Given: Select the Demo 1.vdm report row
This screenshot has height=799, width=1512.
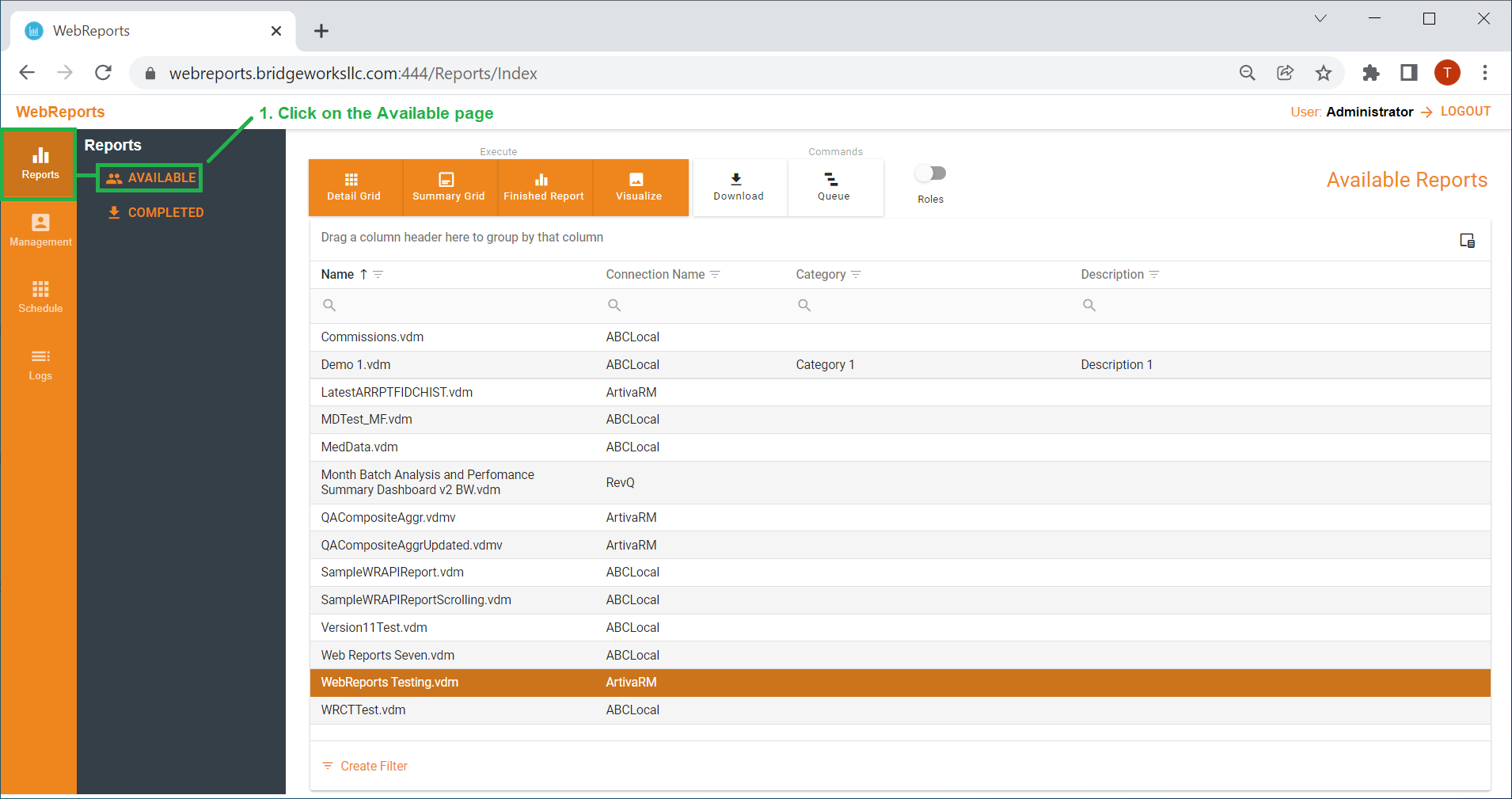Looking at the screenshot, I should [900, 364].
